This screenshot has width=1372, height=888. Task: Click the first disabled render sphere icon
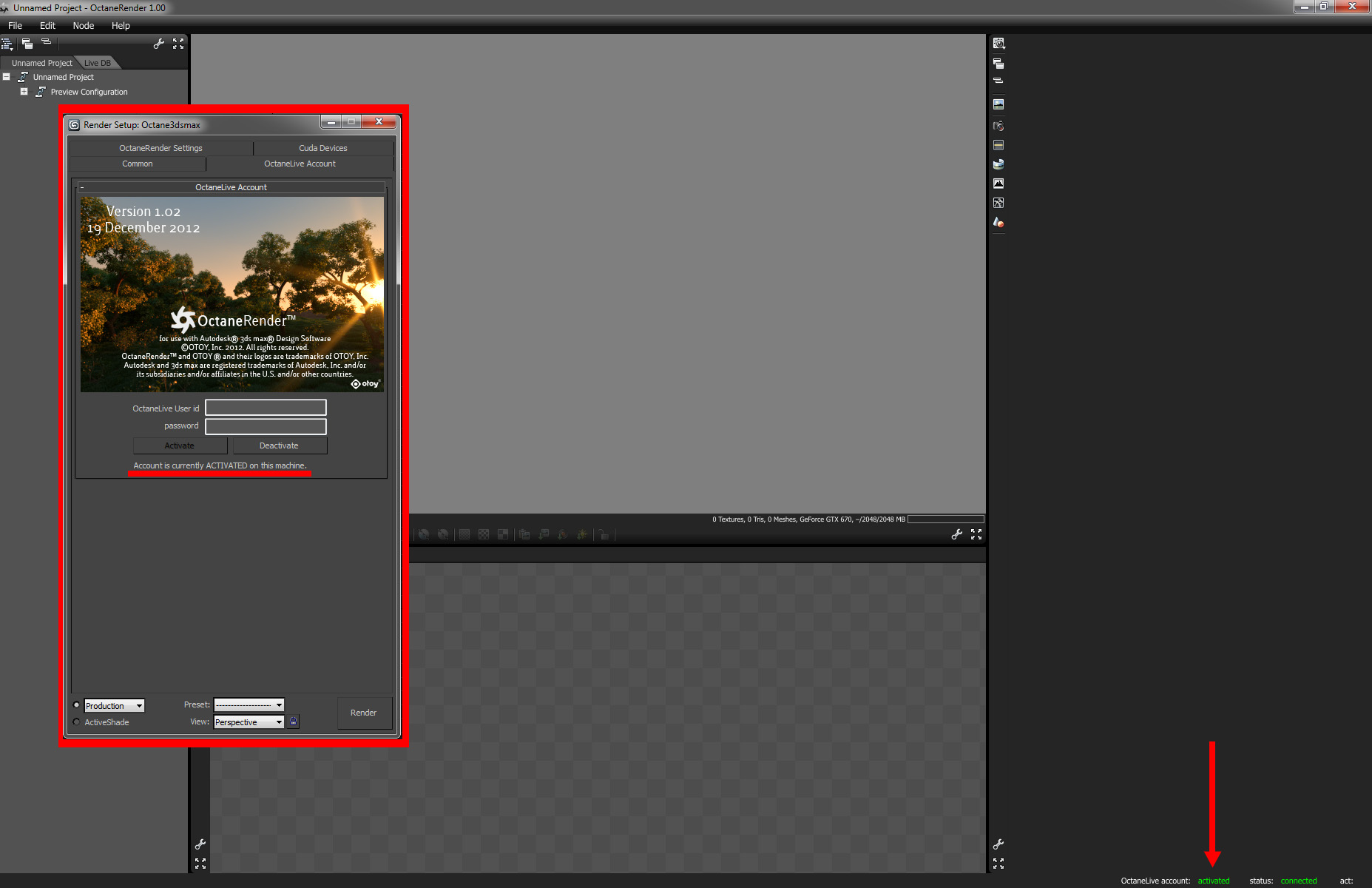point(424,534)
